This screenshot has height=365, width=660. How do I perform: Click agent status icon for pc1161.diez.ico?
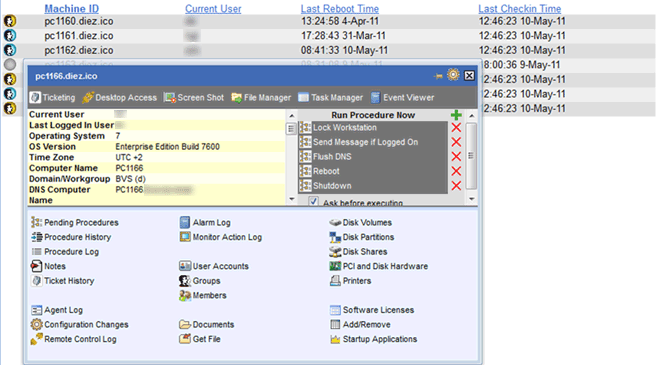pyautogui.click(x=10, y=35)
